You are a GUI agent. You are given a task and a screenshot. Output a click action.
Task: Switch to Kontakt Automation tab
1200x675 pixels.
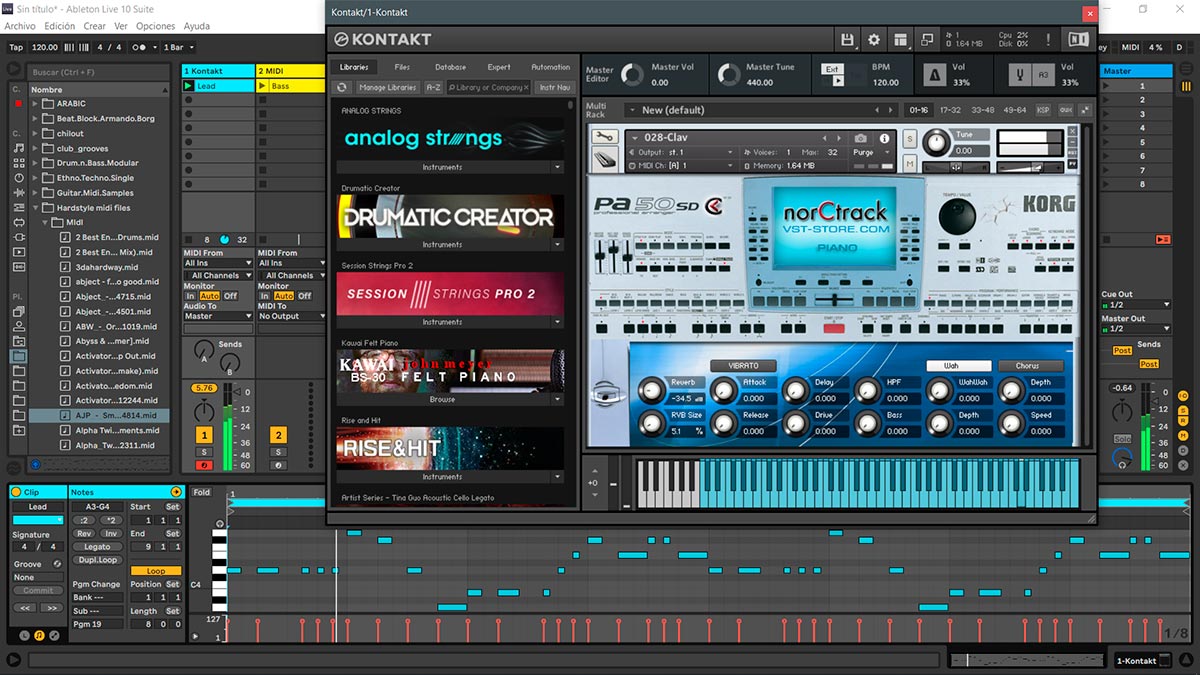pos(550,67)
